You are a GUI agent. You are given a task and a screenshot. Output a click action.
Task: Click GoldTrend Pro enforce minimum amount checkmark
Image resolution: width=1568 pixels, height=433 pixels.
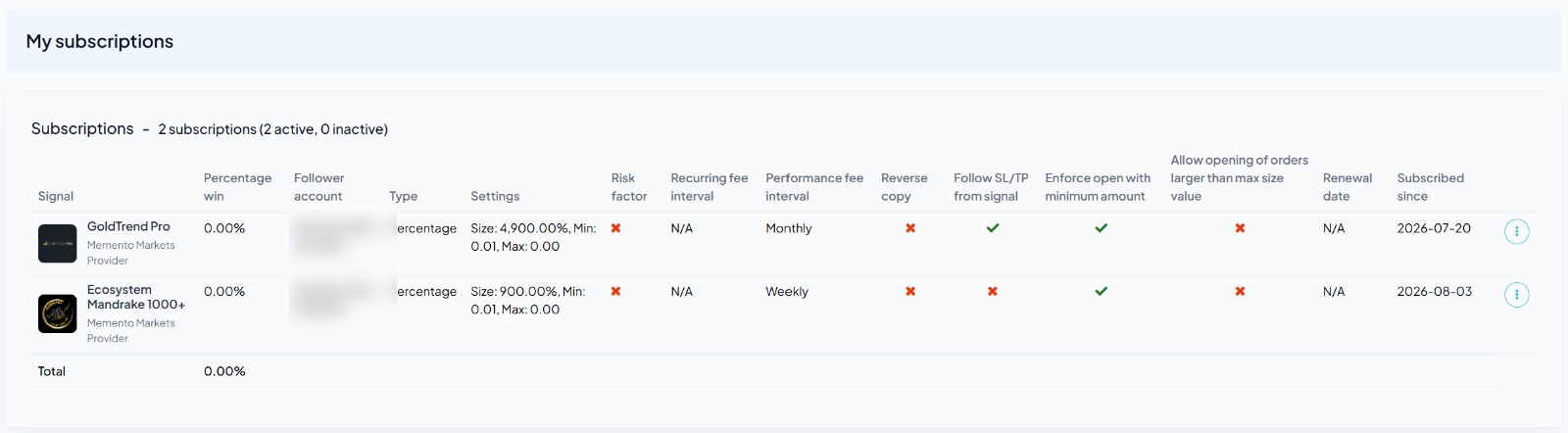1102,228
